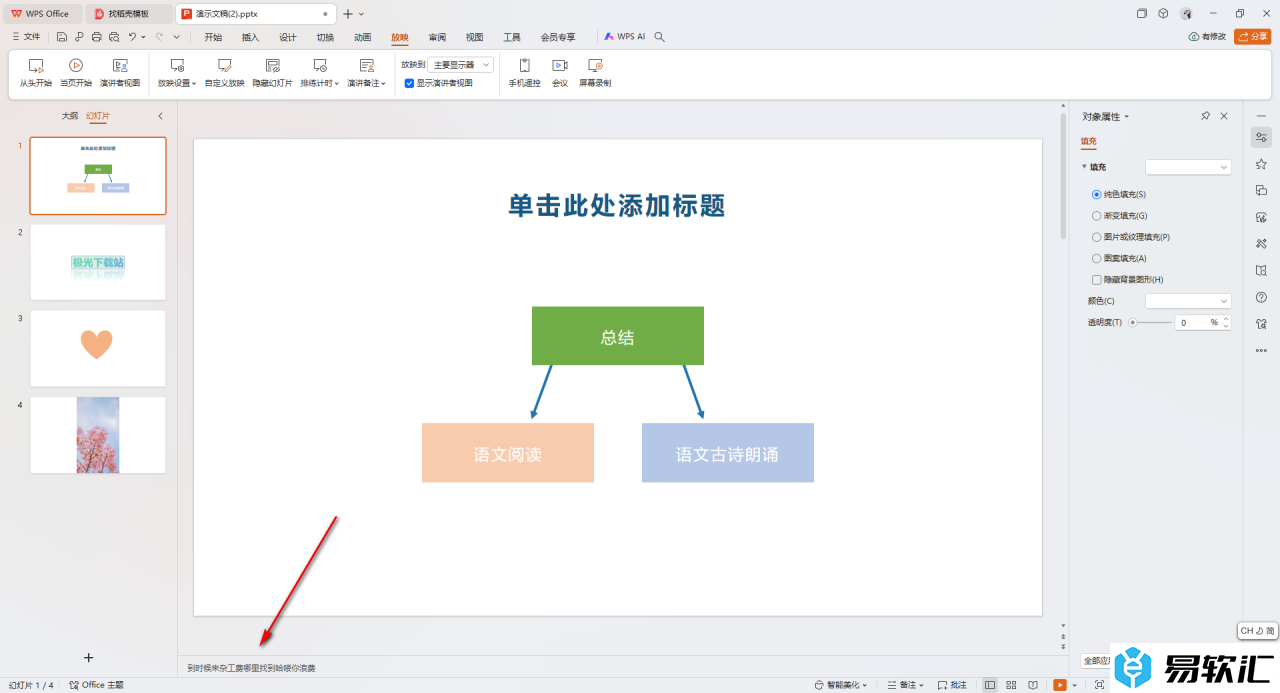Open the 插入 ribbon tab

(250, 37)
